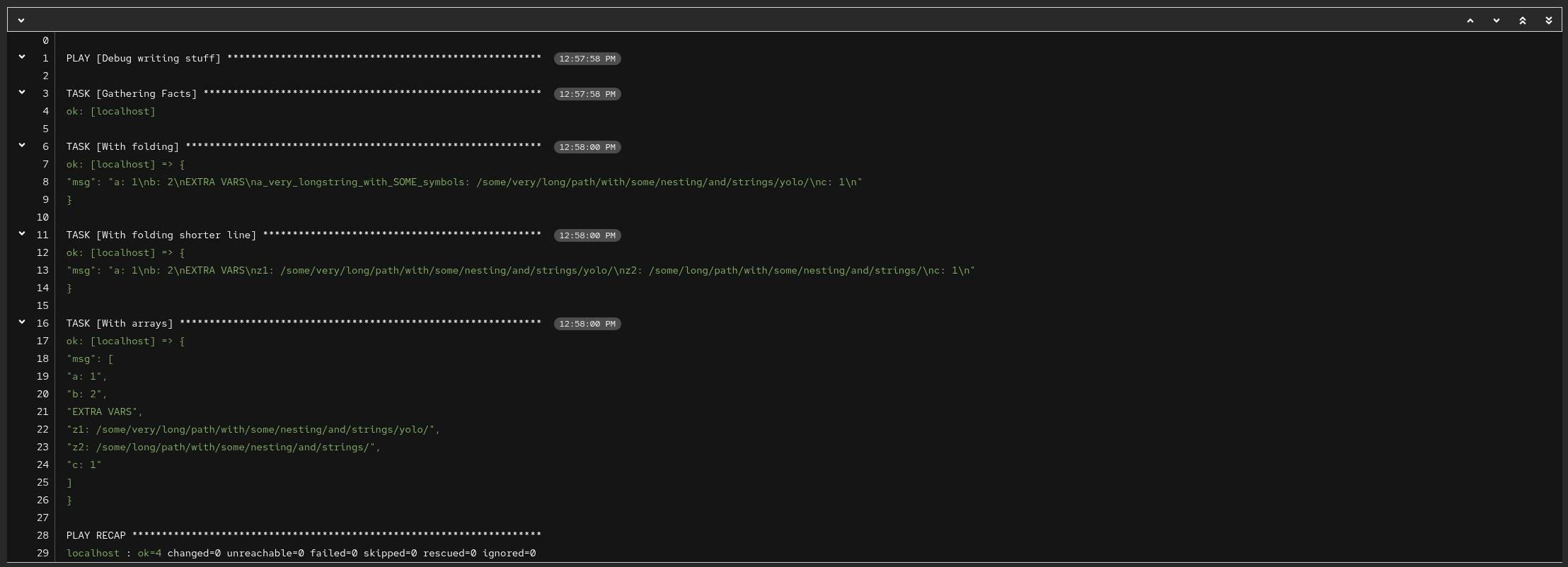Click the scroll next (single down arrow) icon
This screenshot has height=567, width=1568.
click(x=1497, y=21)
